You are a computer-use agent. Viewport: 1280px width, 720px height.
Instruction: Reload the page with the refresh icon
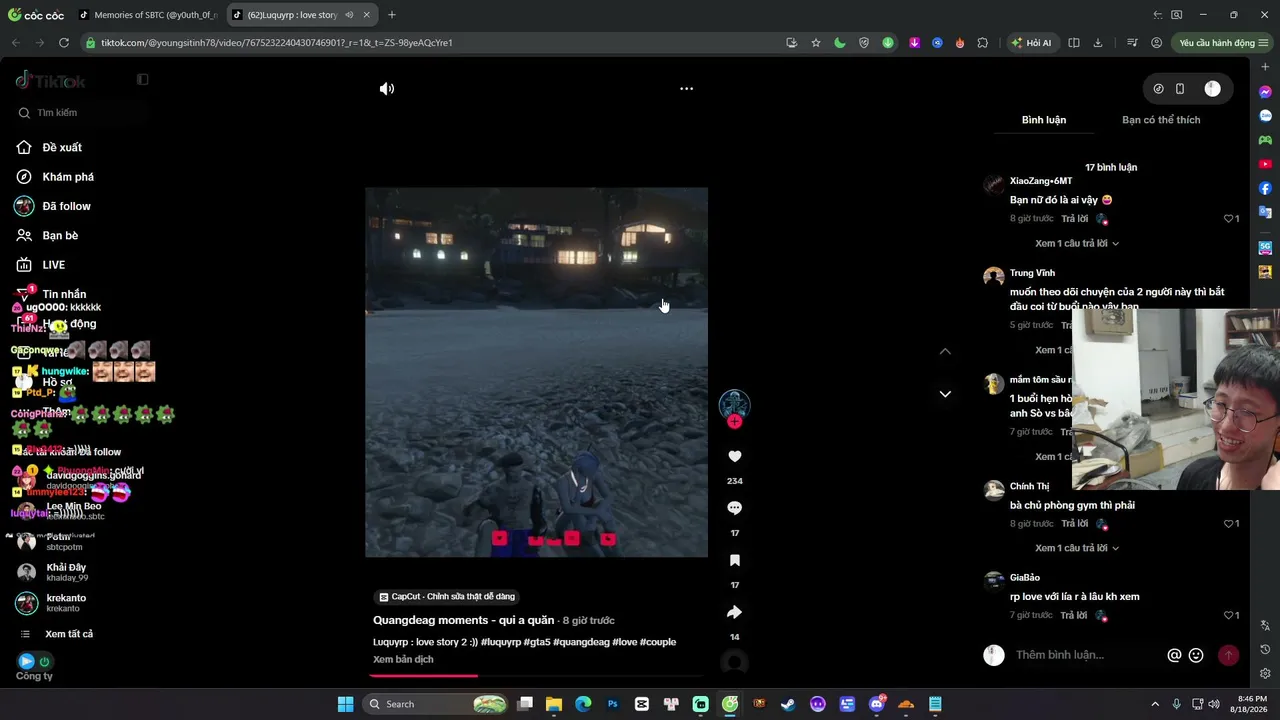click(x=64, y=43)
